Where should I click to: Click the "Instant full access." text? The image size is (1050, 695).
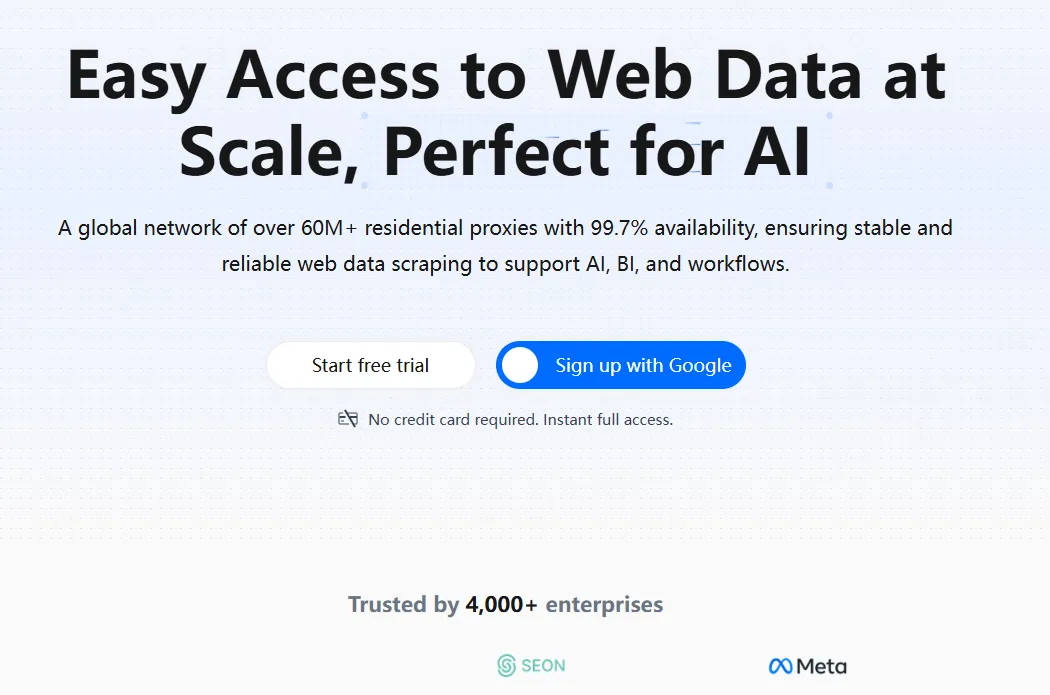click(608, 420)
